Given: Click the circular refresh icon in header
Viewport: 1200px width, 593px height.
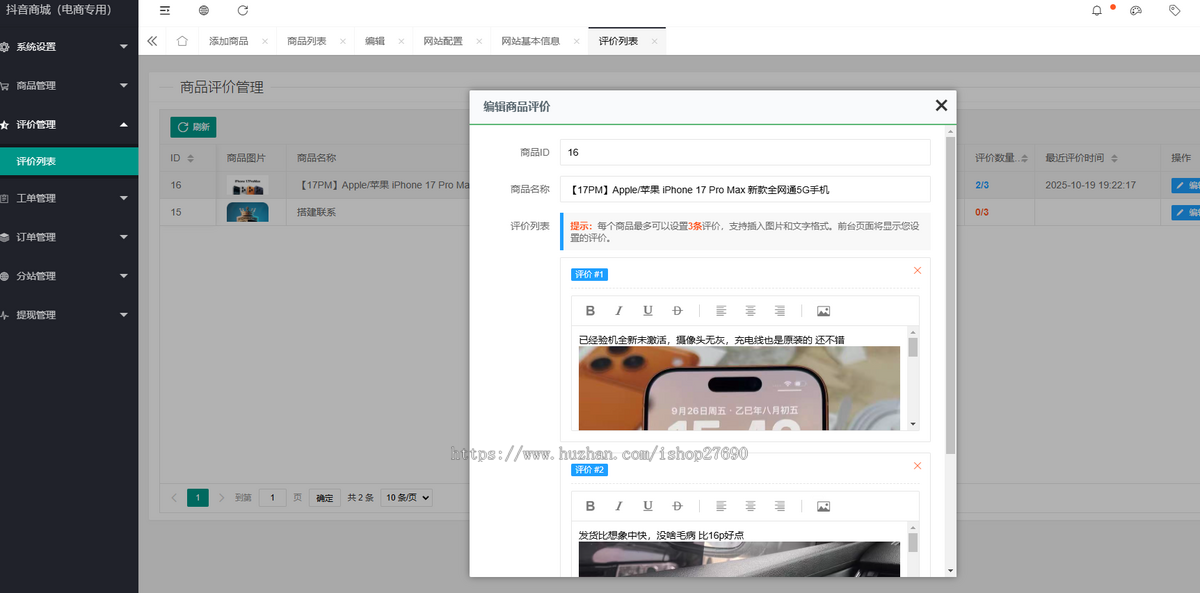Looking at the screenshot, I should [243, 10].
